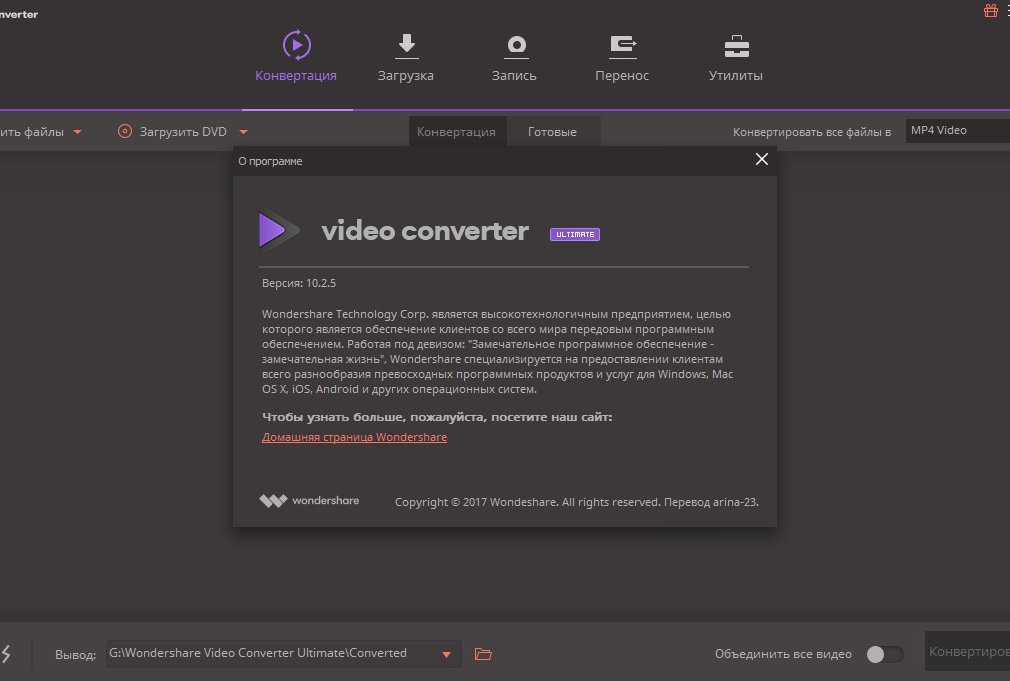The image size is (1010, 681).
Task: Click the copyright line text
Action: [576, 502]
